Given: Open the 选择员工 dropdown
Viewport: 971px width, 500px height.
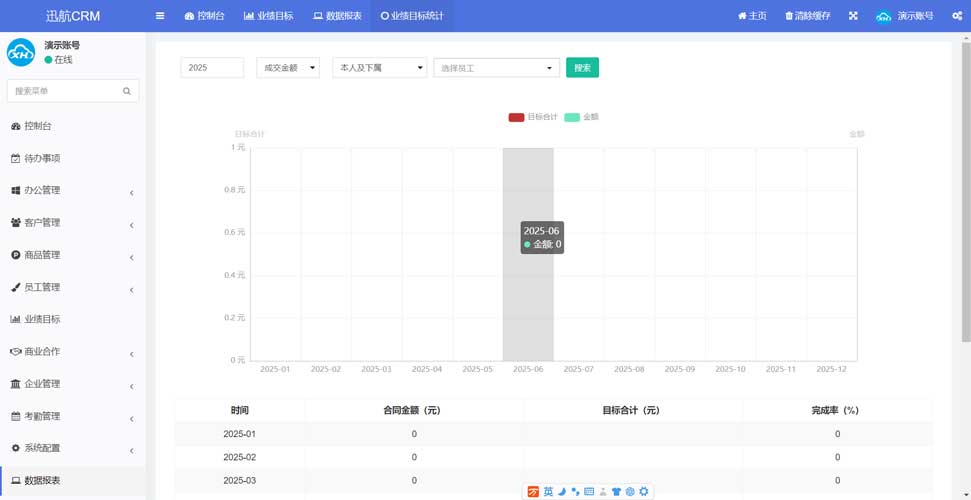Looking at the screenshot, I should [496, 68].
